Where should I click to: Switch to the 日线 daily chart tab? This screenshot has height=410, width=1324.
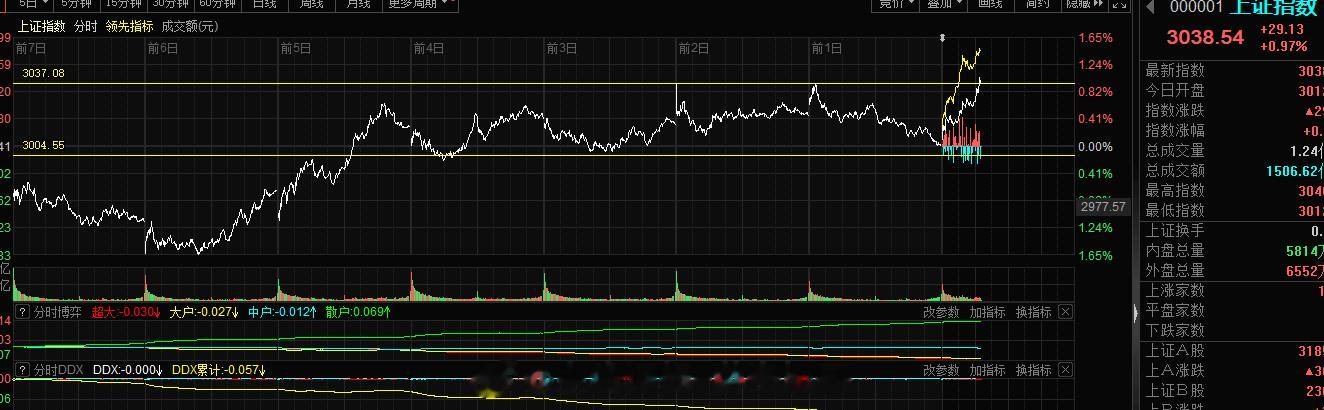(265, 3)
